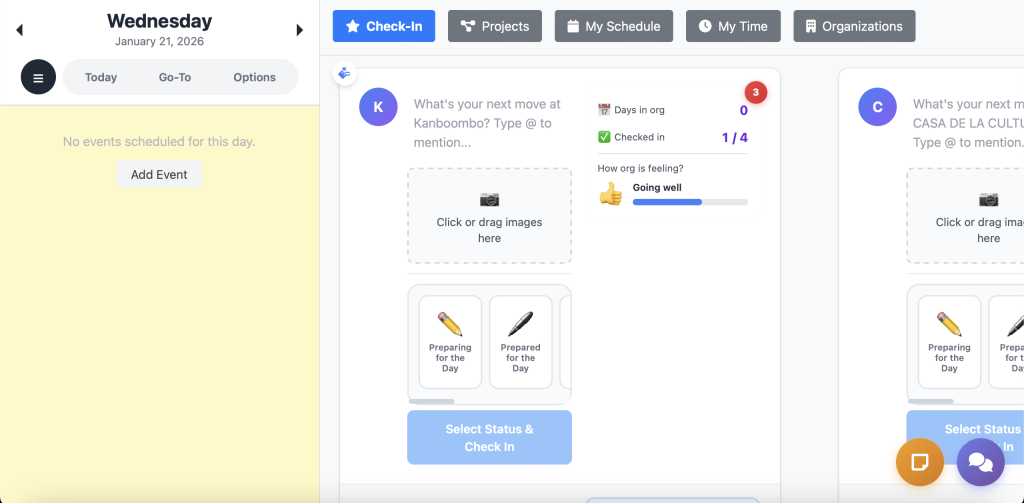Go to previous day with left arrow

coord(19,30)
